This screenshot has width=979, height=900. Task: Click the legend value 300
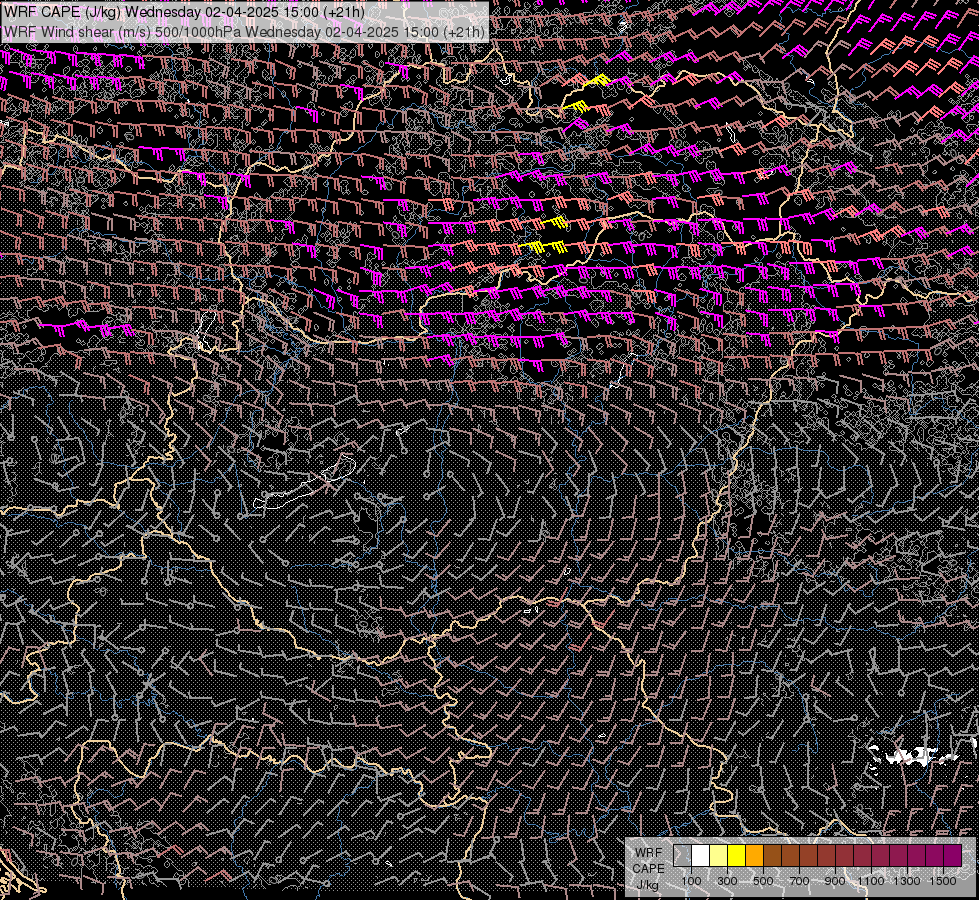[x=727, y=881]
